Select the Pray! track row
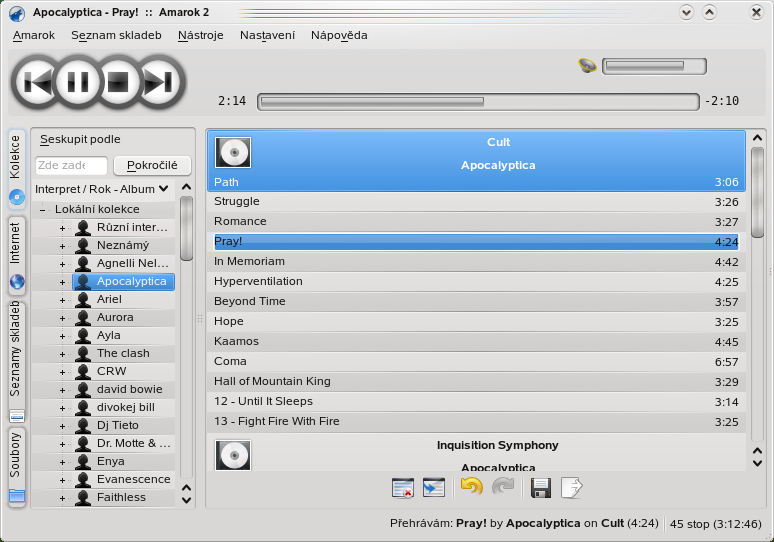 point(476,242)
